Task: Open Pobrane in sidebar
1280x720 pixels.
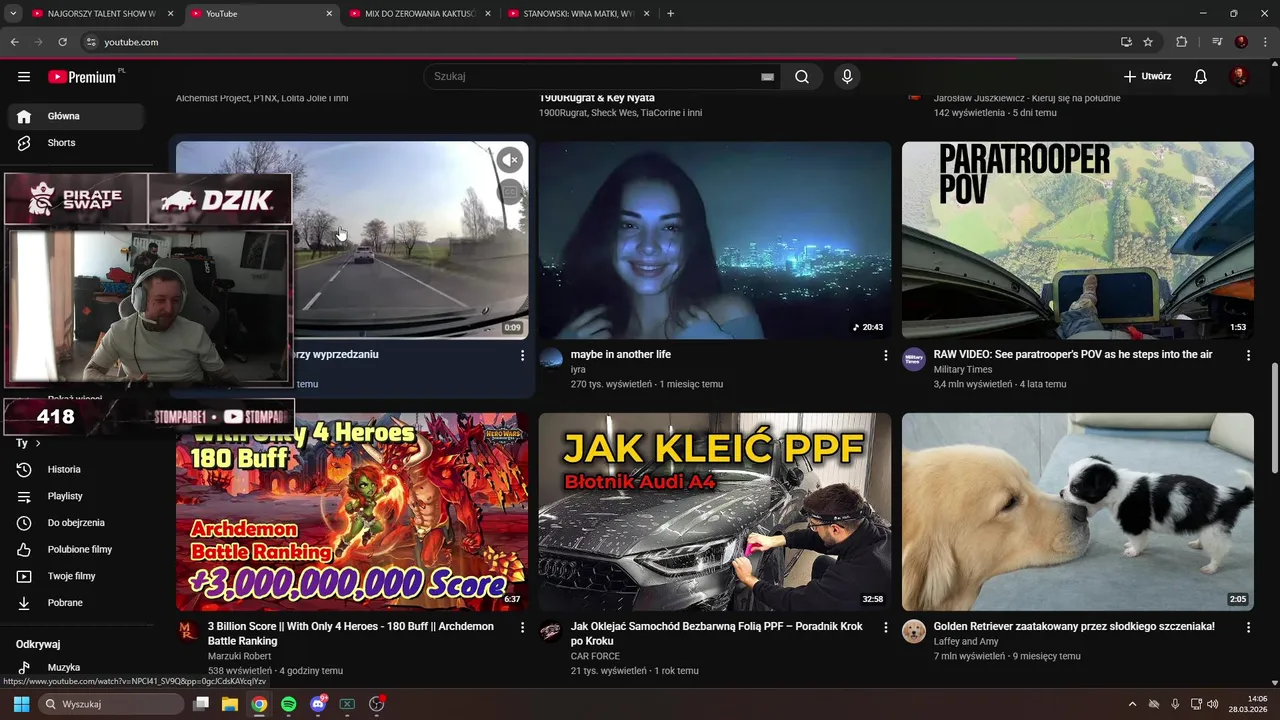Action: point(76,603)
